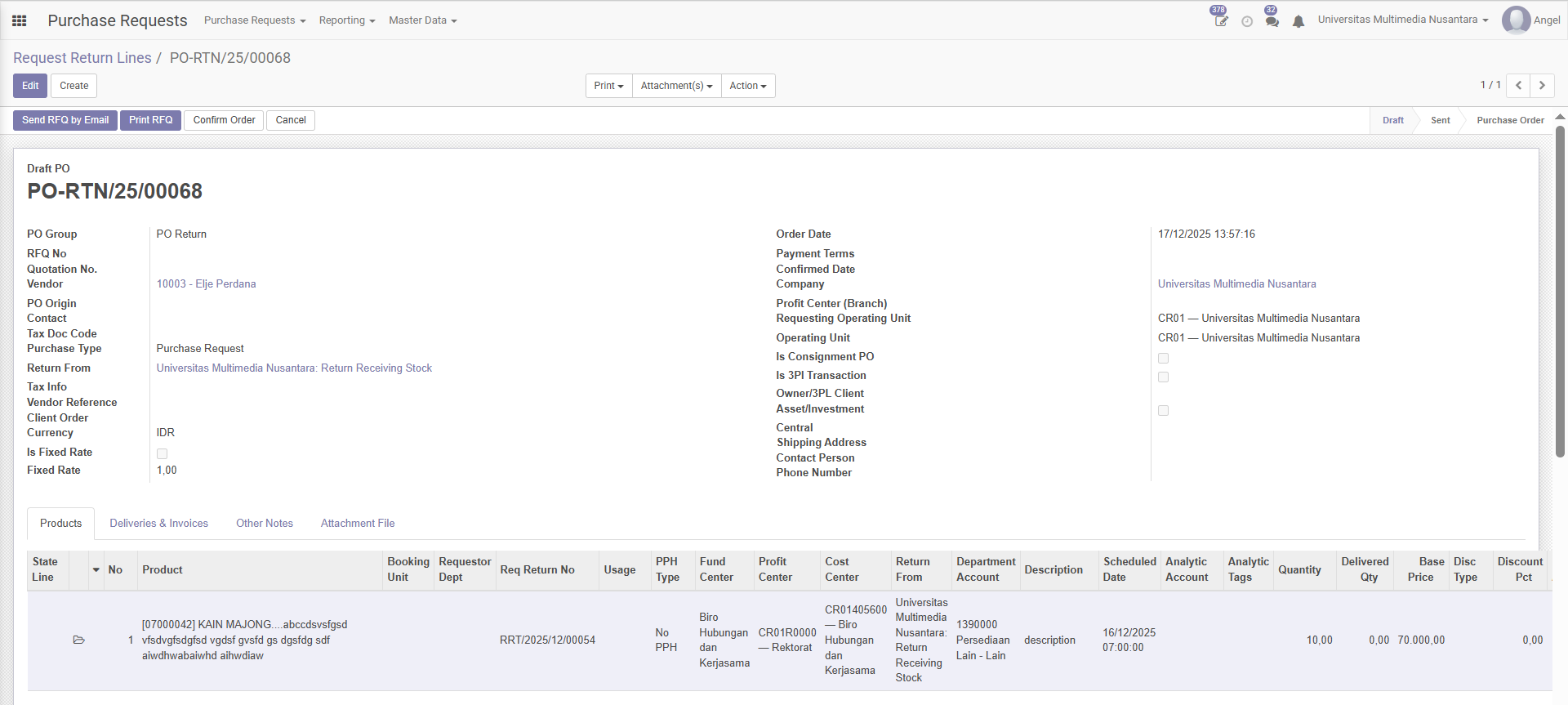The width and height of the screenshot is (1568, 705).
Task: Click the folder icon in product row
Action: click(x=79, y=640)
